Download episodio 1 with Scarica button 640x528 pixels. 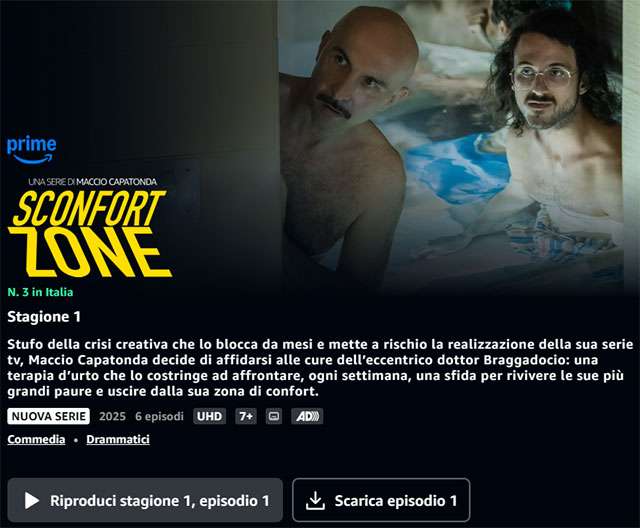381,500
